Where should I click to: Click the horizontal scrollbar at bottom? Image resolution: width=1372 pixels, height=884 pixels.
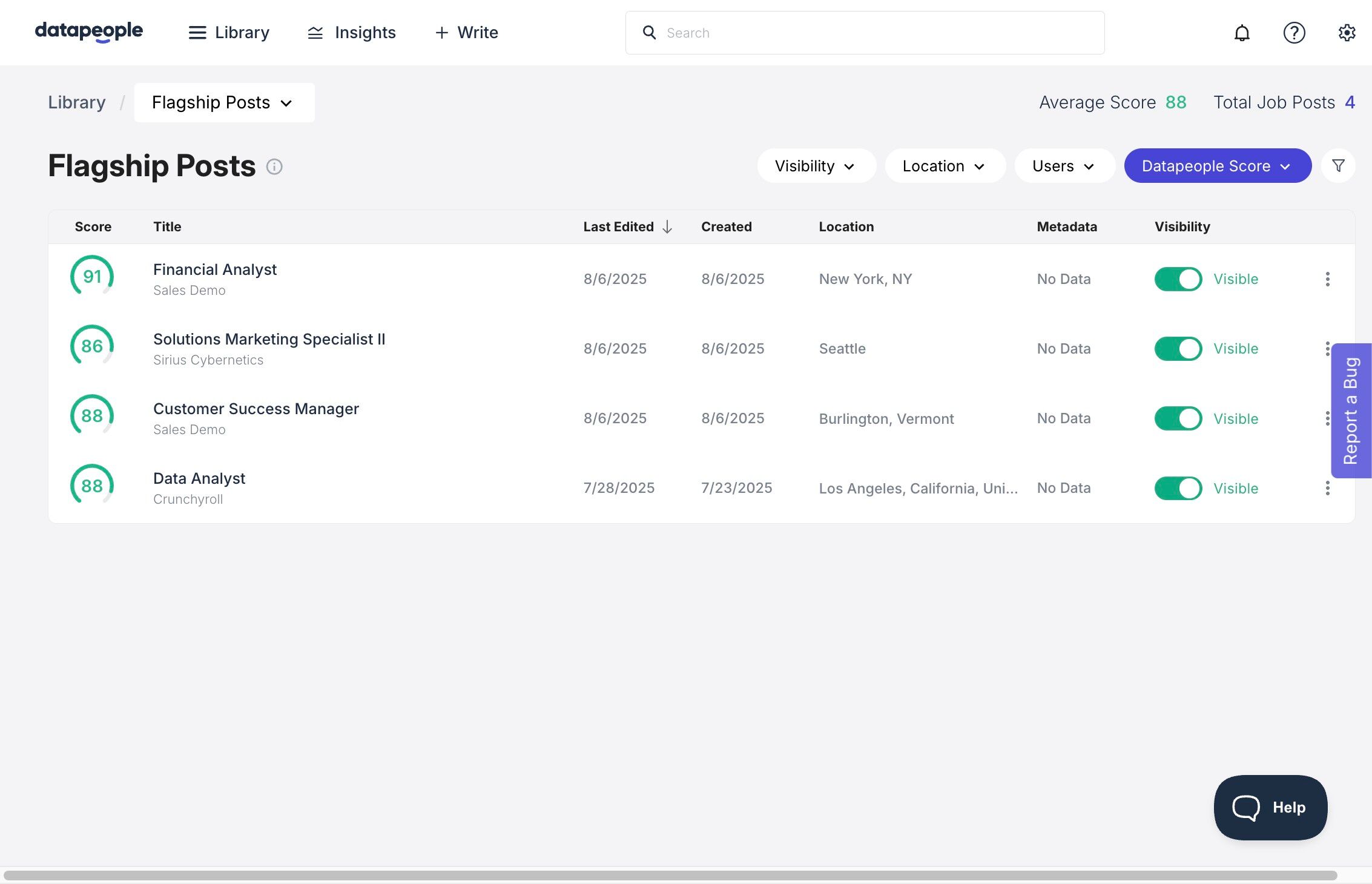(670, 876)
